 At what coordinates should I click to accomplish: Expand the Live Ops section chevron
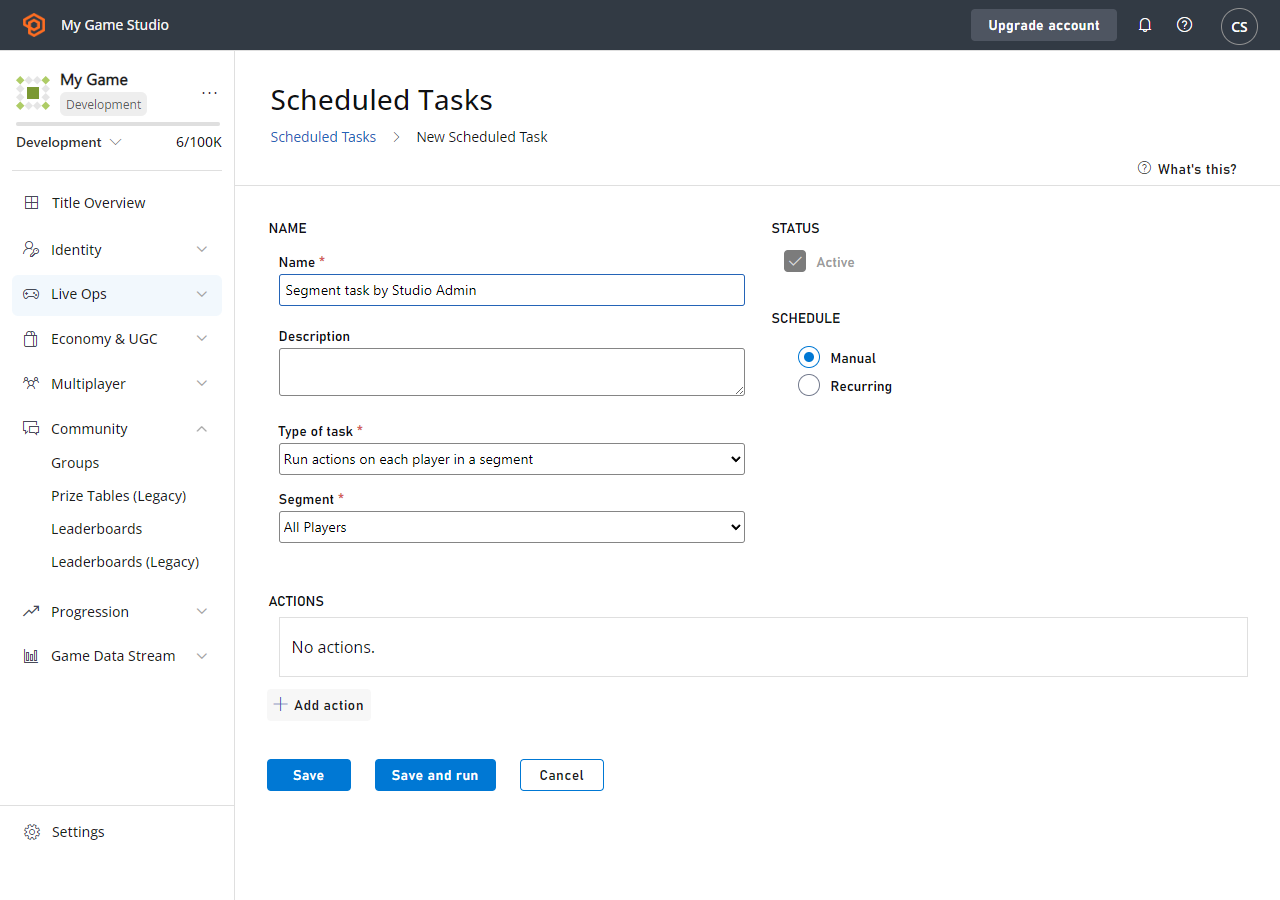tap(202, 294)
